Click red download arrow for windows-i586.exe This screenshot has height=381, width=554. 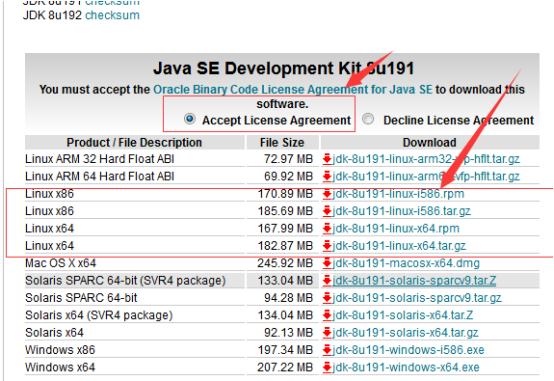tap(327, 350)
